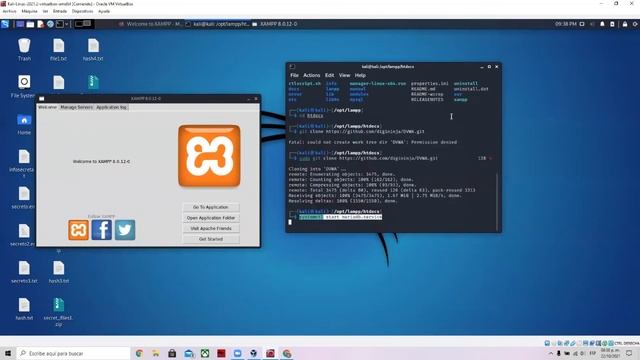The height and width of the screenshot is (360, 640).
Task: Open the Actions menu in terminal
Action: (311, 76)
